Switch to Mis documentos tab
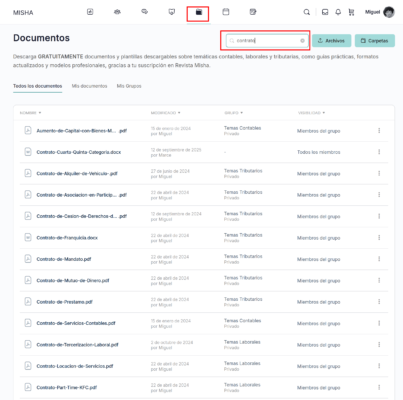403x400 pixels. click(89, 86)
